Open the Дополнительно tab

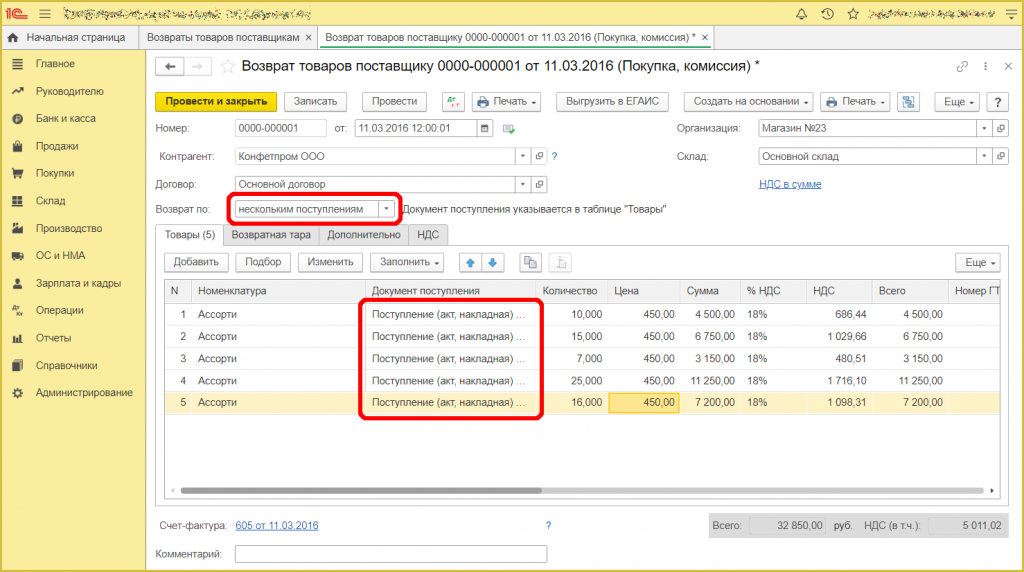(x=365, y=235)
